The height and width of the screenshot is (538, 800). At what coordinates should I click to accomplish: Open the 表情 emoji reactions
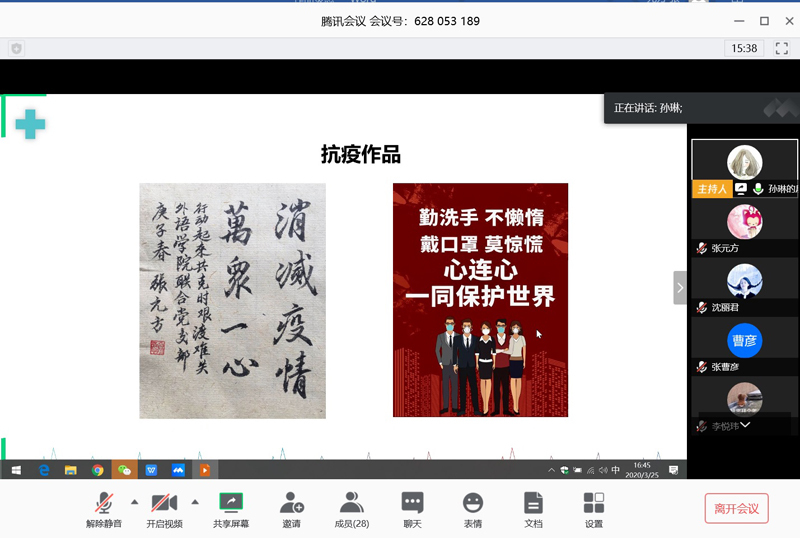[473, 508]
